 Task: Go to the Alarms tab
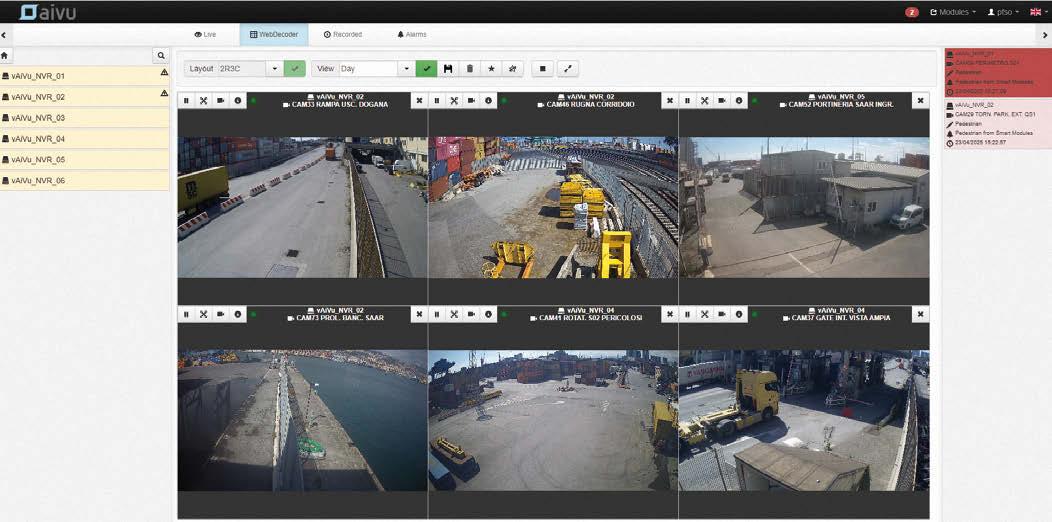pyautogui.click(x=412, y=34)
